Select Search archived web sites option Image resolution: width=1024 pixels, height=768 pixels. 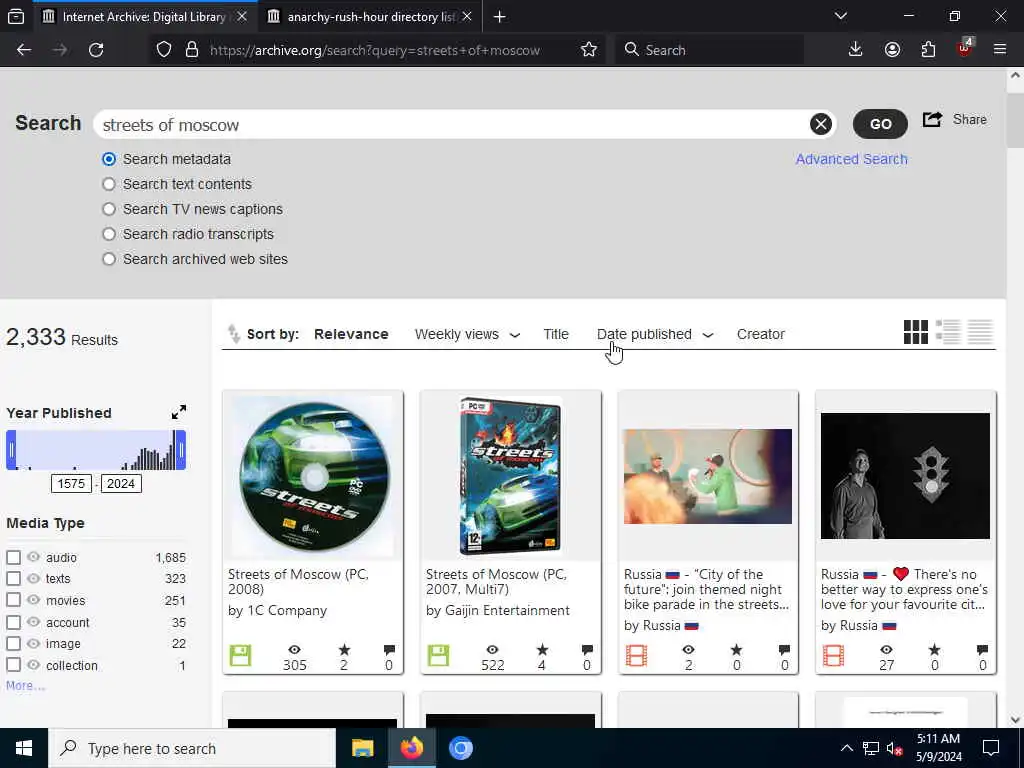[x=109, y=259]
